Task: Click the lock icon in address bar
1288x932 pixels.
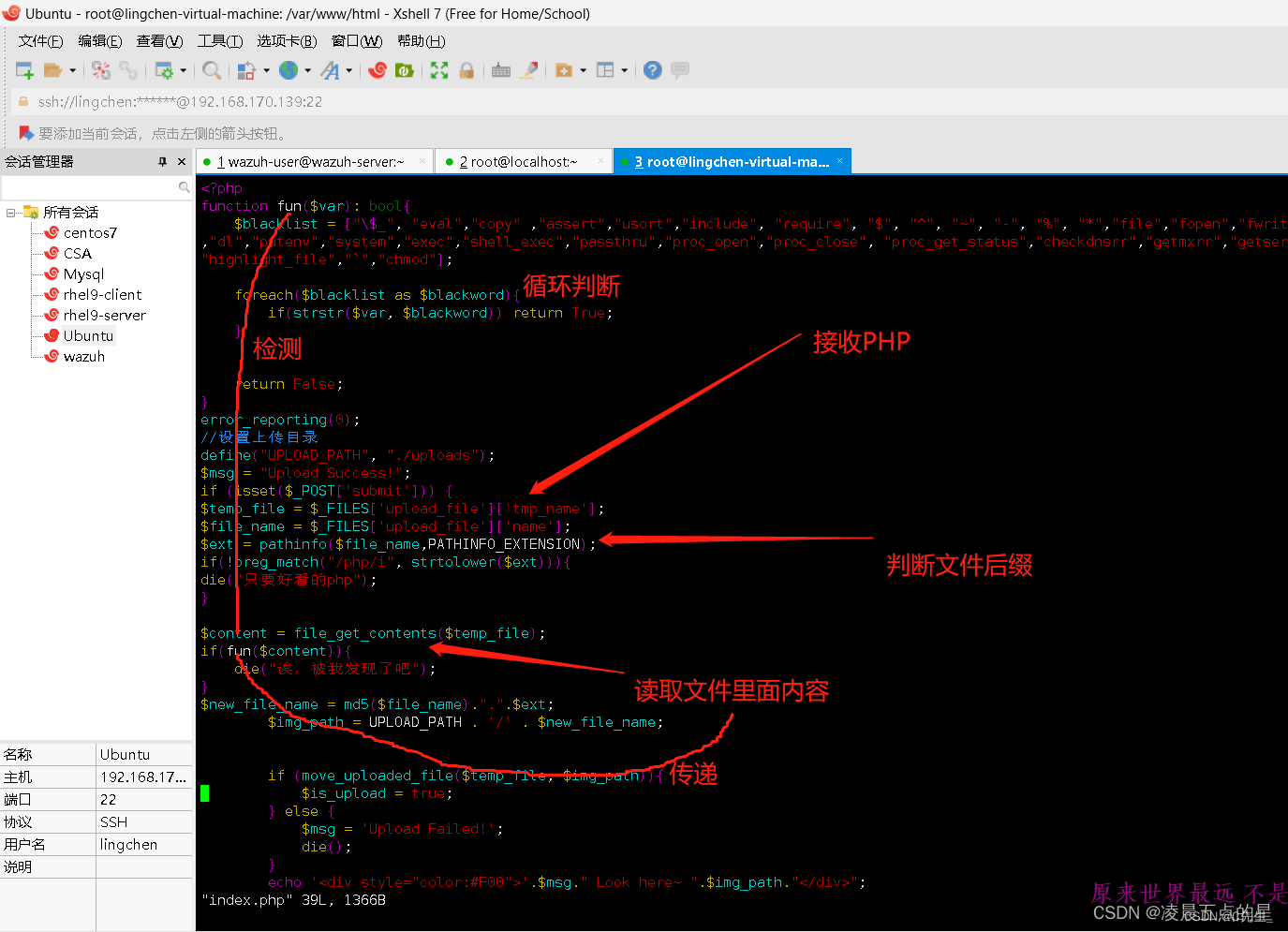Action: 23,101
